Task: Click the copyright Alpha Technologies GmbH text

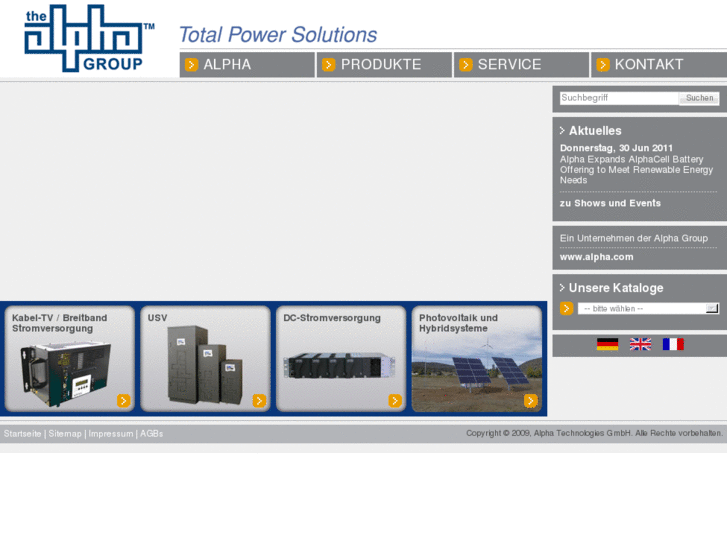Action: (594, 433)
